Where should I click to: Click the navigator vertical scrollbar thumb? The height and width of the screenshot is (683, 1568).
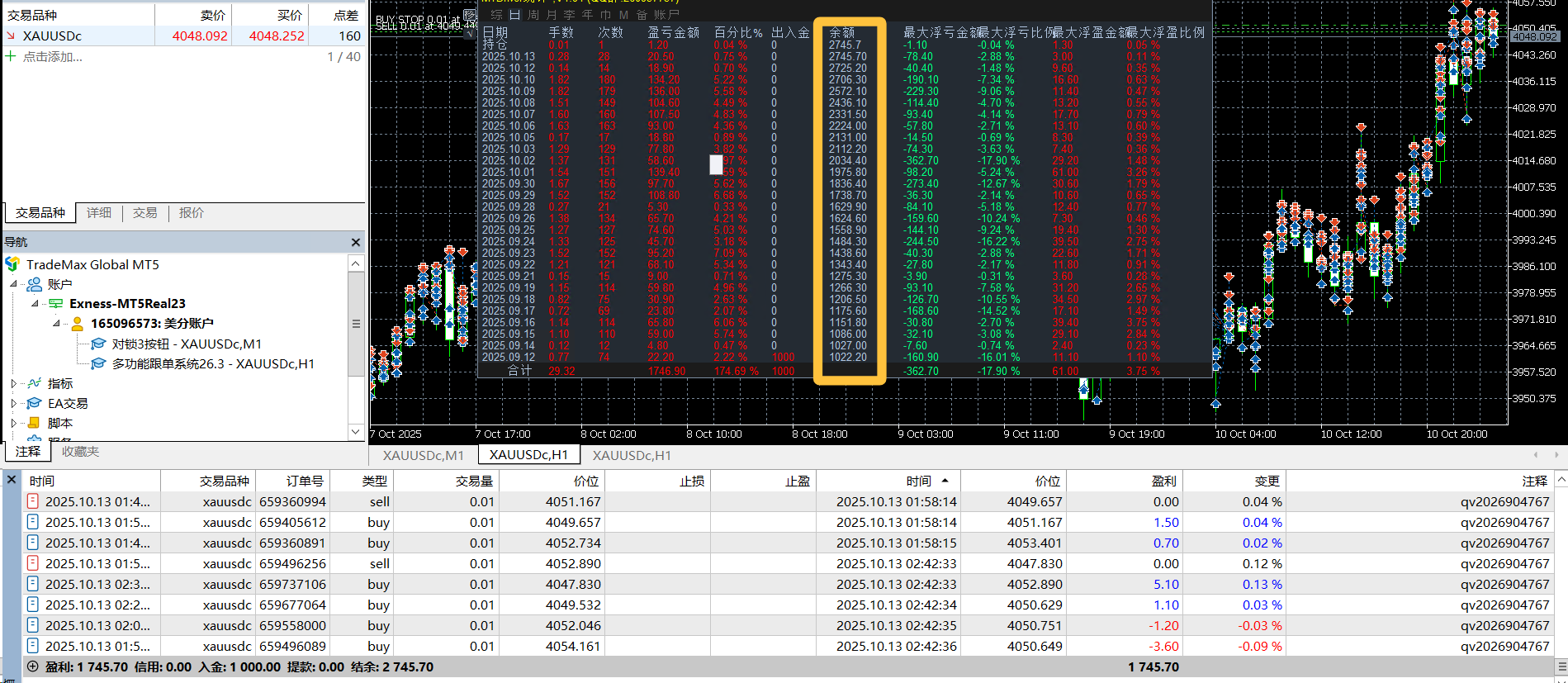pos(356,324)
